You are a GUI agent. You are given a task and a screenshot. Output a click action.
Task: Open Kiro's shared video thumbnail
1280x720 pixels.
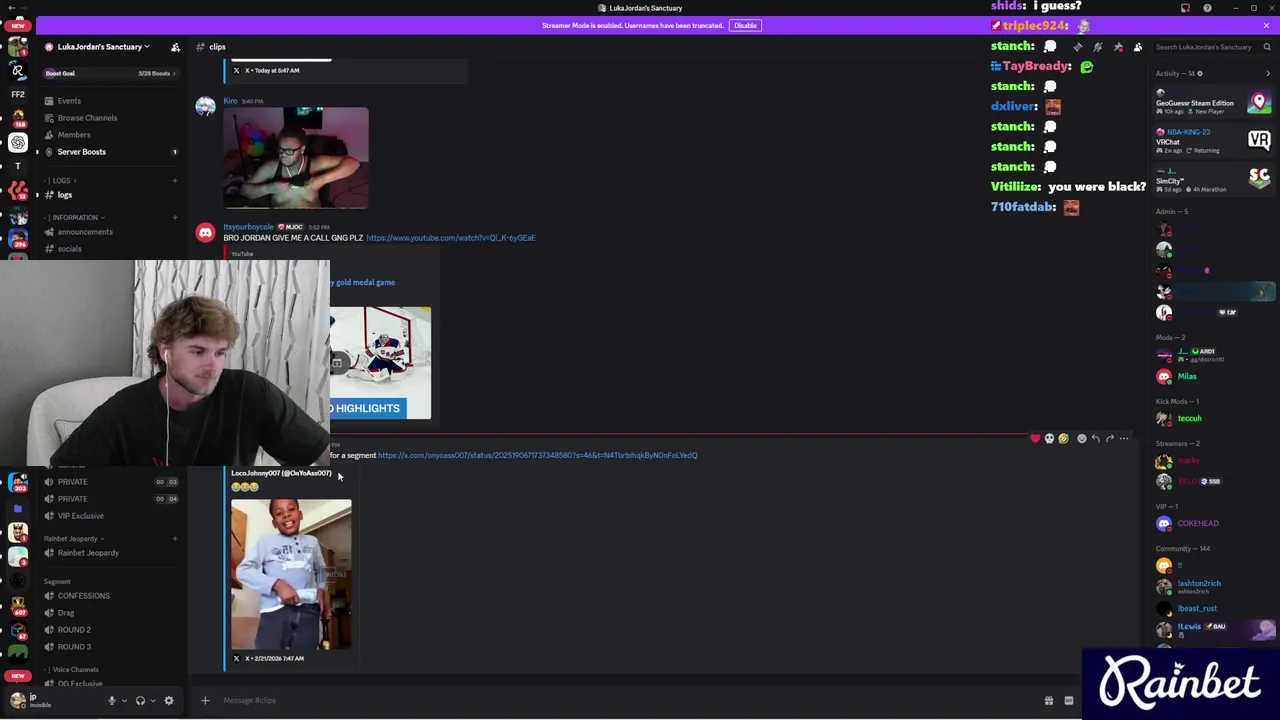[x=296, y=157]
